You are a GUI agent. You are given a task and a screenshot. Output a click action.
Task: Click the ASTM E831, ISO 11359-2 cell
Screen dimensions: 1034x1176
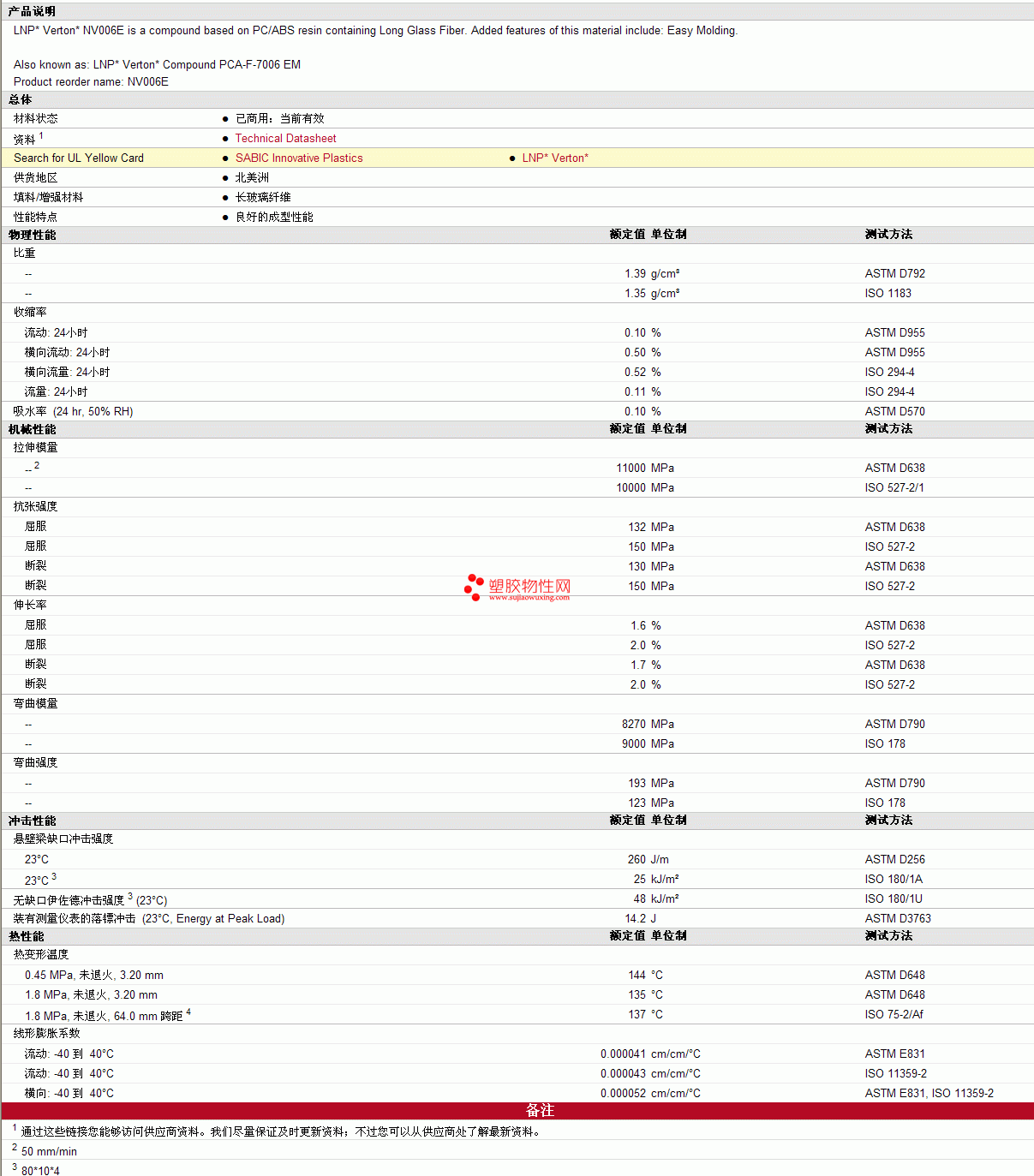pyautogui.click(x=929, y=1093)
